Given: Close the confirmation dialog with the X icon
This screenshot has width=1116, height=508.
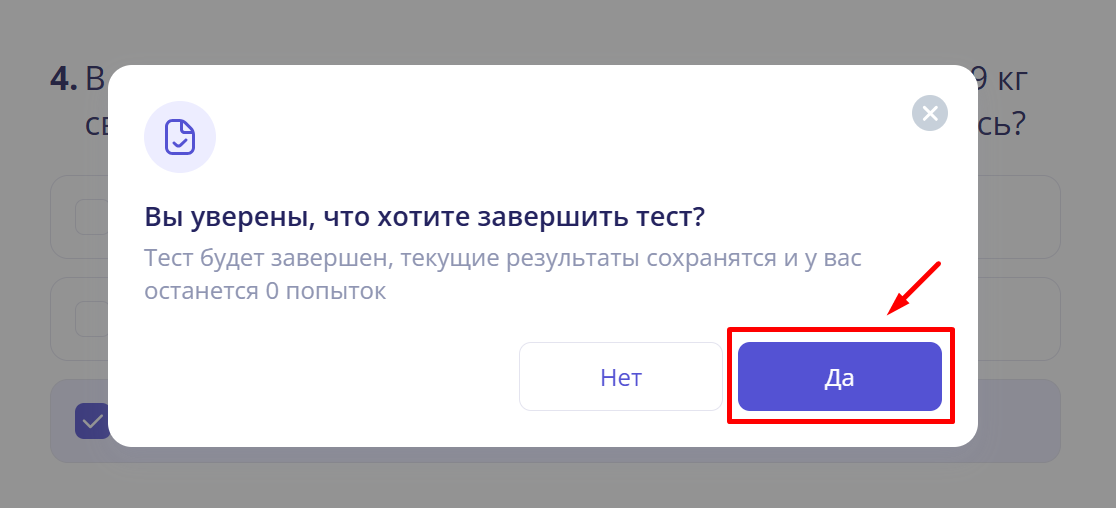Looking at the screenshot, I should click(929, 113).
